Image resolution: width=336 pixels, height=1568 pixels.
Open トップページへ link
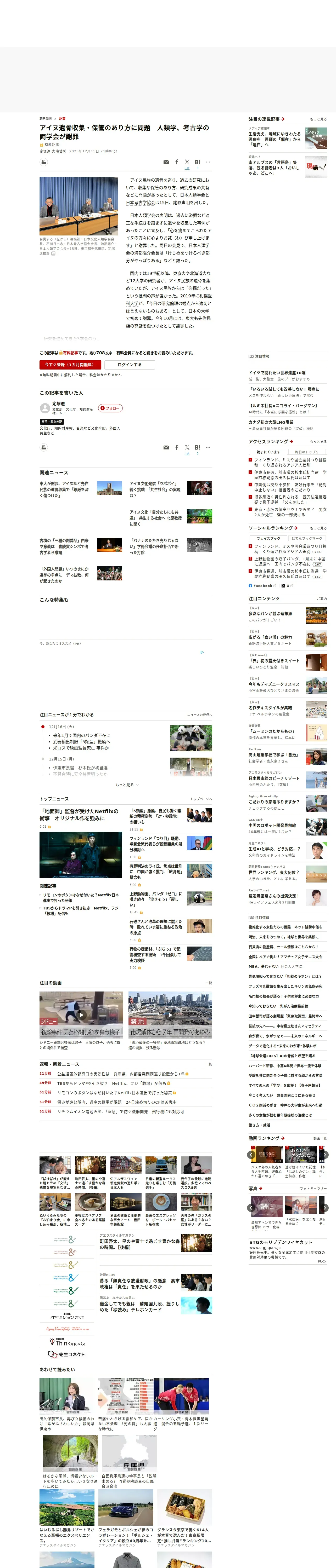pyautogui.click(x=201, y=799)
